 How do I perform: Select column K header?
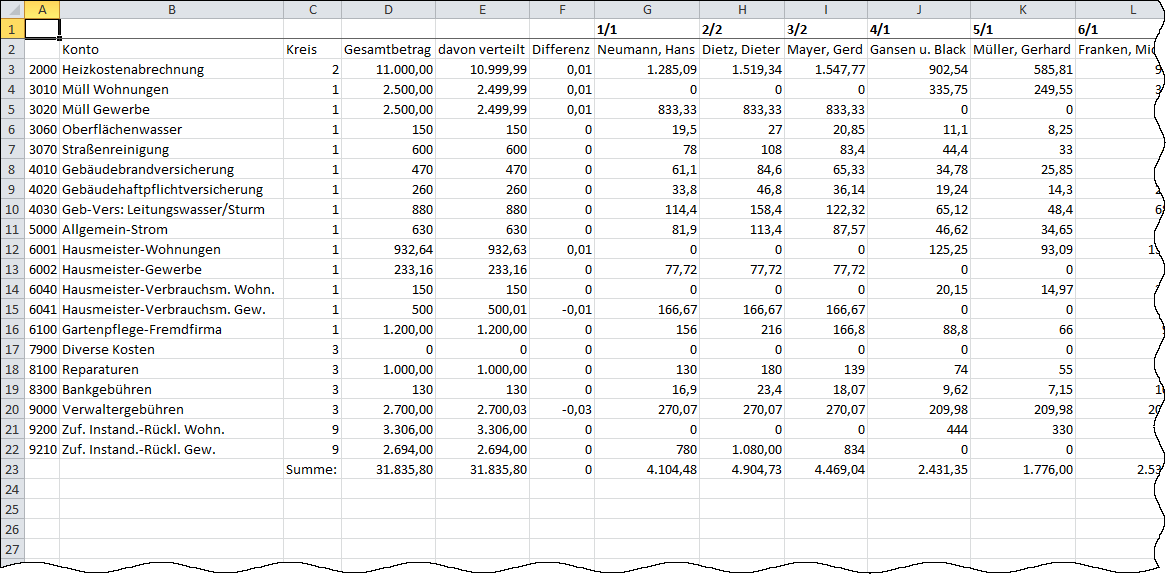[1023, 9]
